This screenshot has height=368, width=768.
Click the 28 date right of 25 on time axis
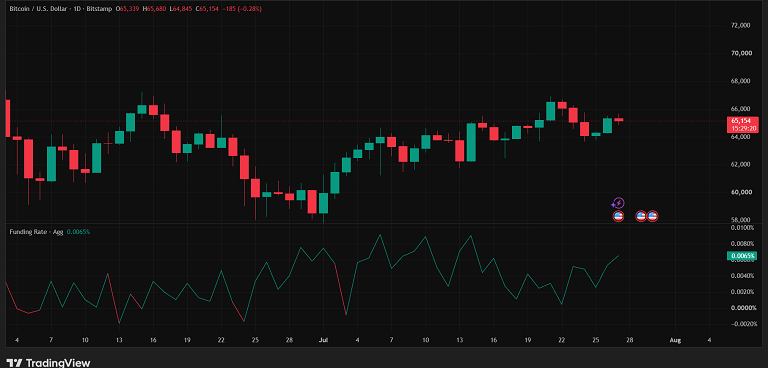[630, 340]
